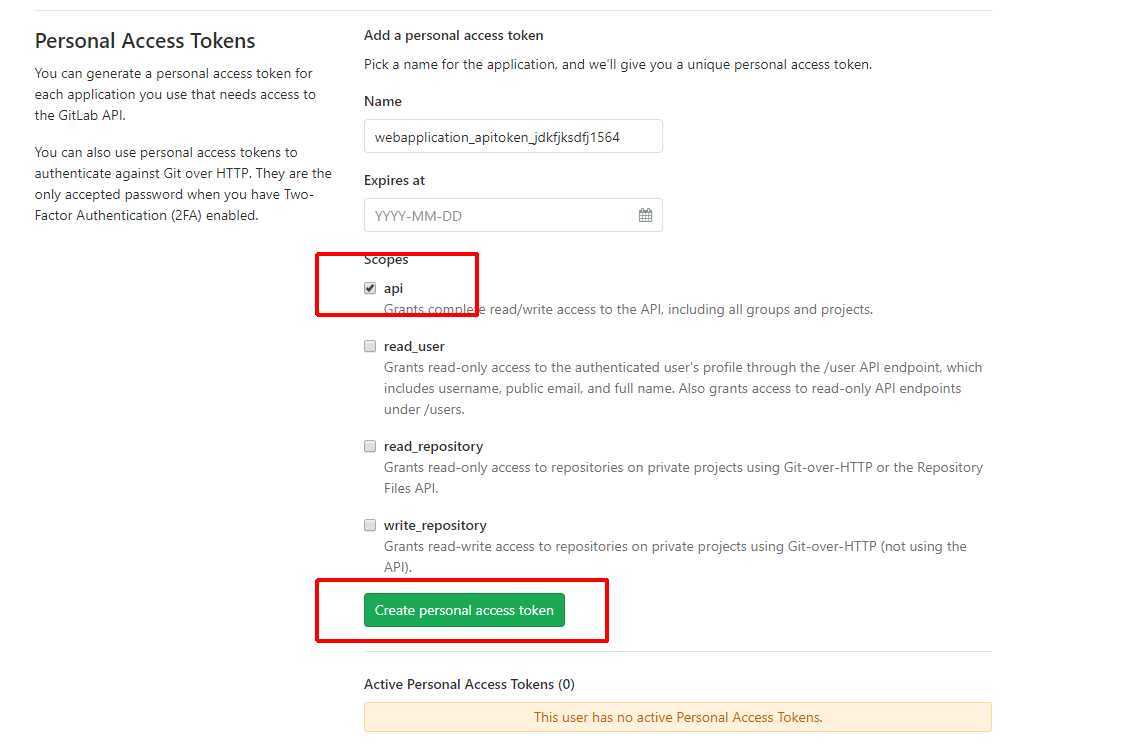Click Add a personal access token heading

pos(453,36)
